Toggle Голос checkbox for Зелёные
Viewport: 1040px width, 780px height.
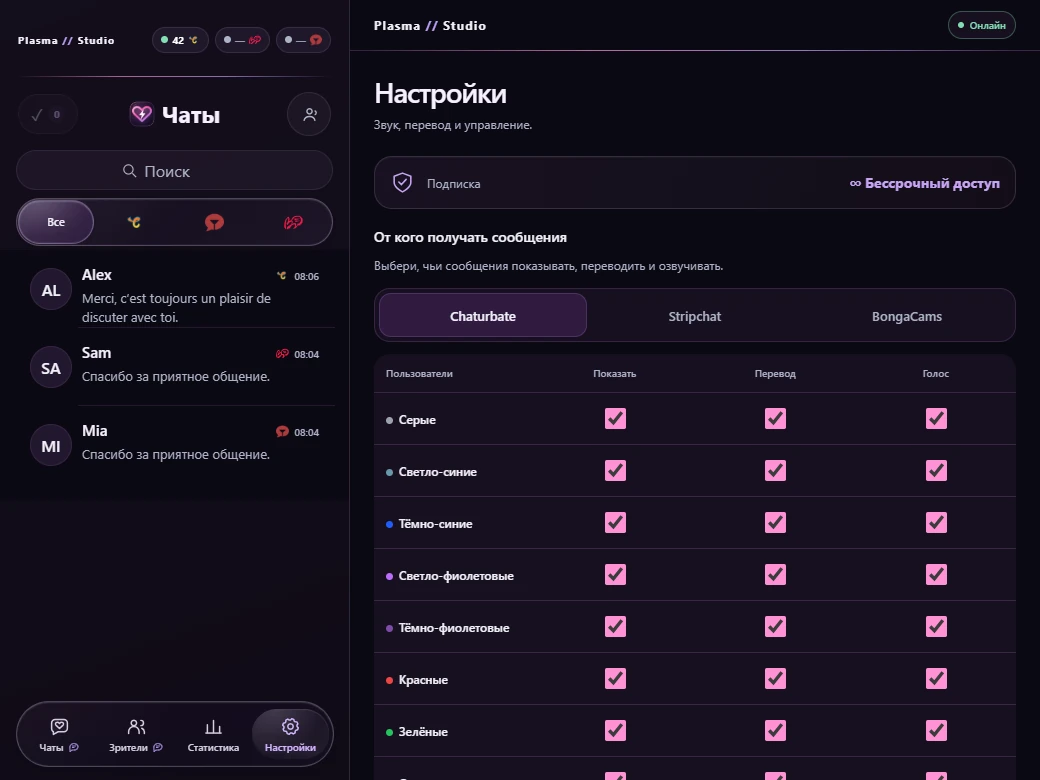(936, 731)
